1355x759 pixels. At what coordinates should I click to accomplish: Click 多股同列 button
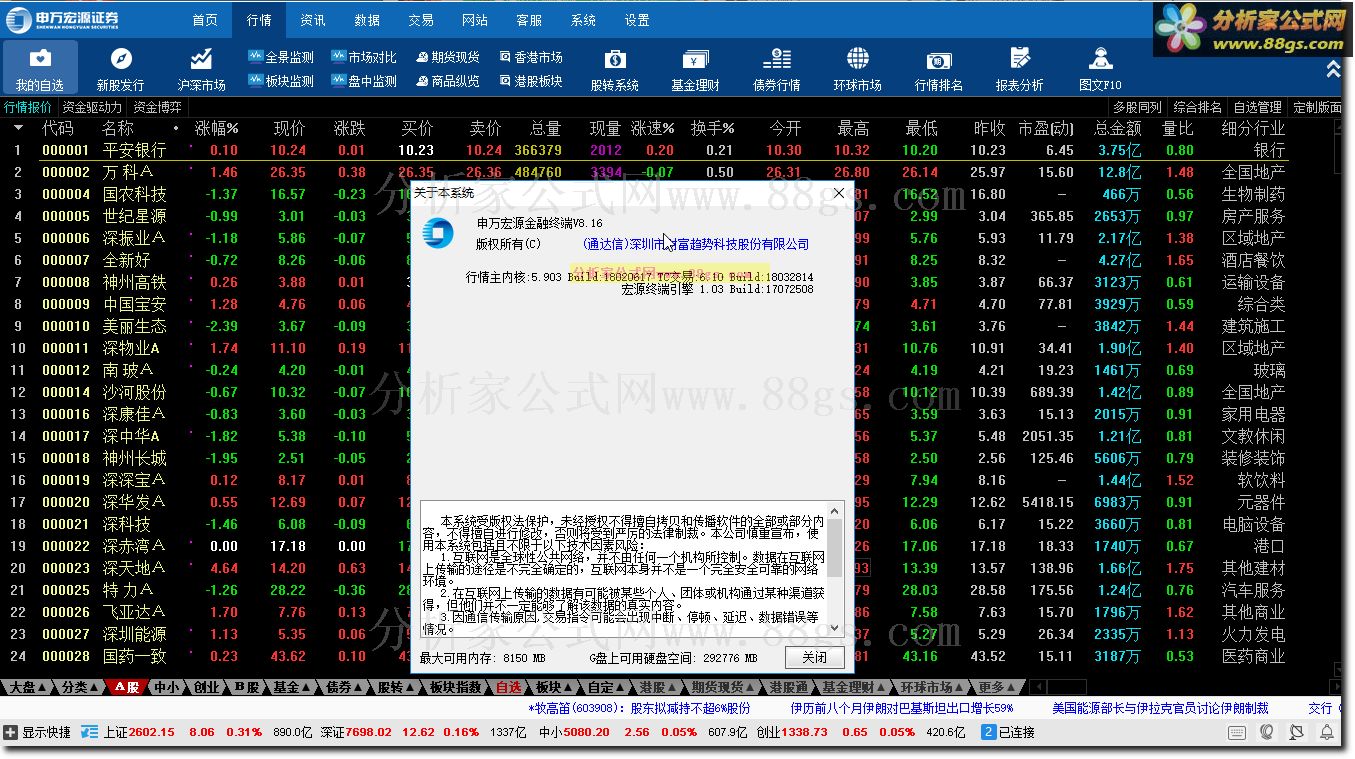1138,107
